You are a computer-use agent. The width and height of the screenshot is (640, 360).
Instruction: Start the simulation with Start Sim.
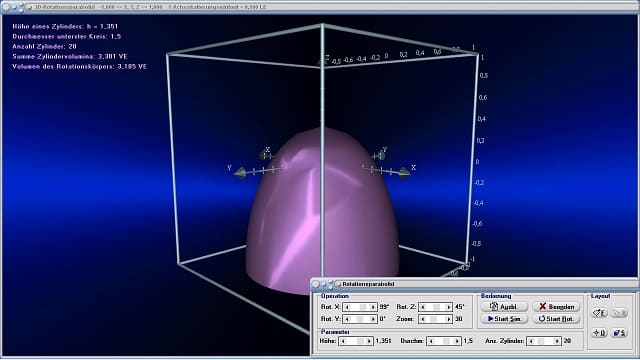[x=504, y=319]
